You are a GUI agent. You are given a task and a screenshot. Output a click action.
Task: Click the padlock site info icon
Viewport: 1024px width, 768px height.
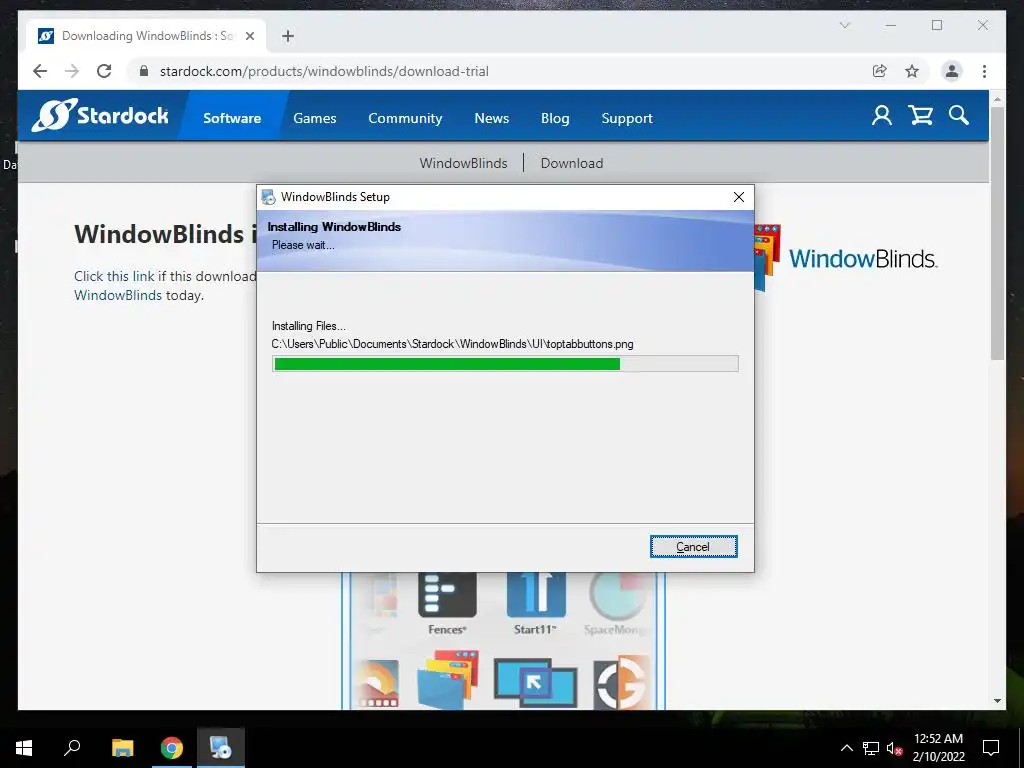[144, 71]
